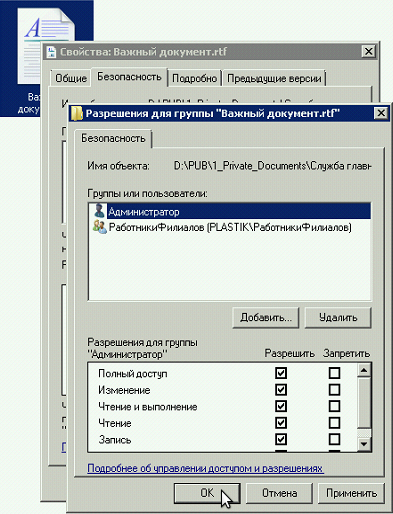Select the Администратор user icon
The width and height of the screenshot is (393, 514).
[99, 211]
